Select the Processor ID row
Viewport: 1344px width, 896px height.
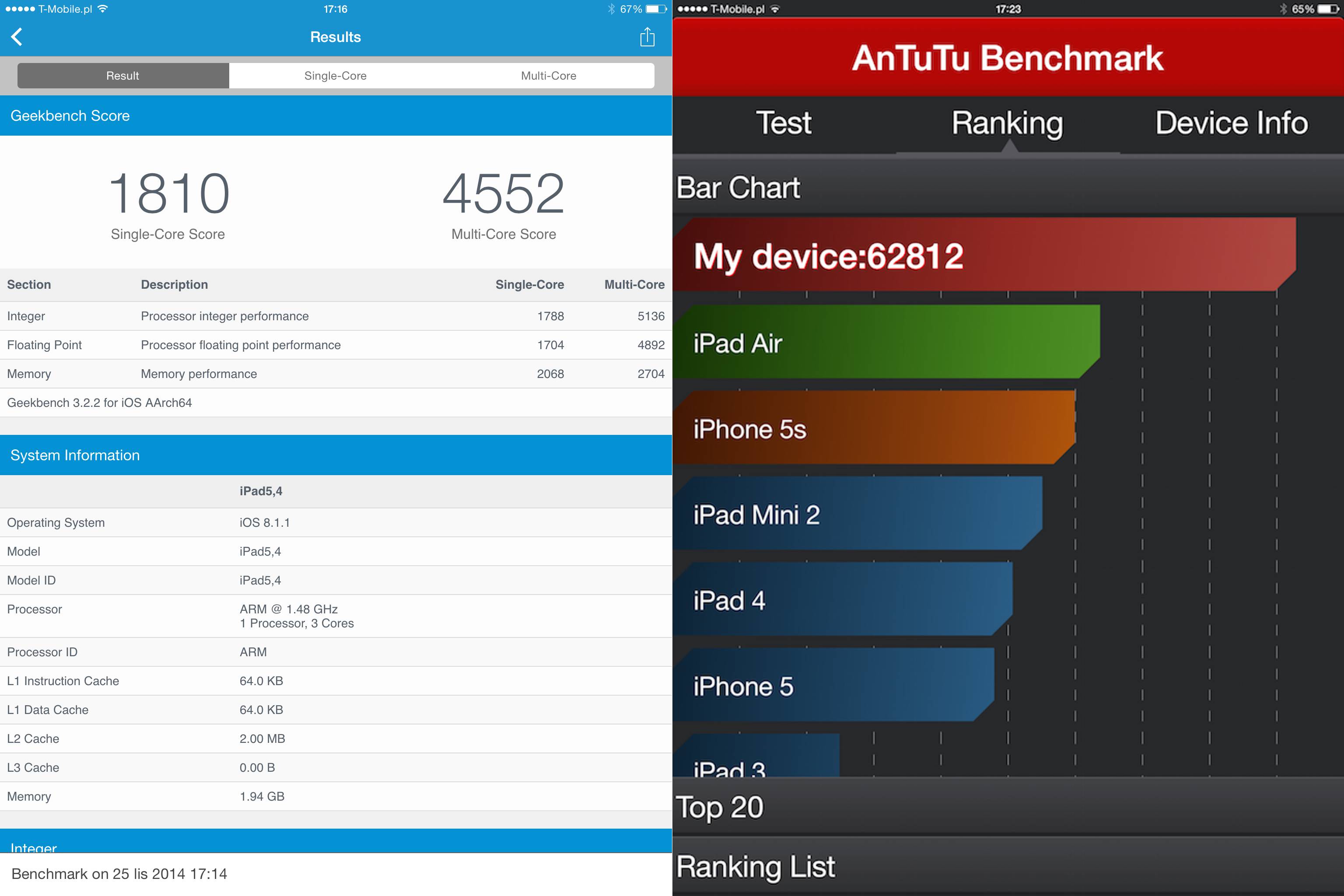pos(336,652)
